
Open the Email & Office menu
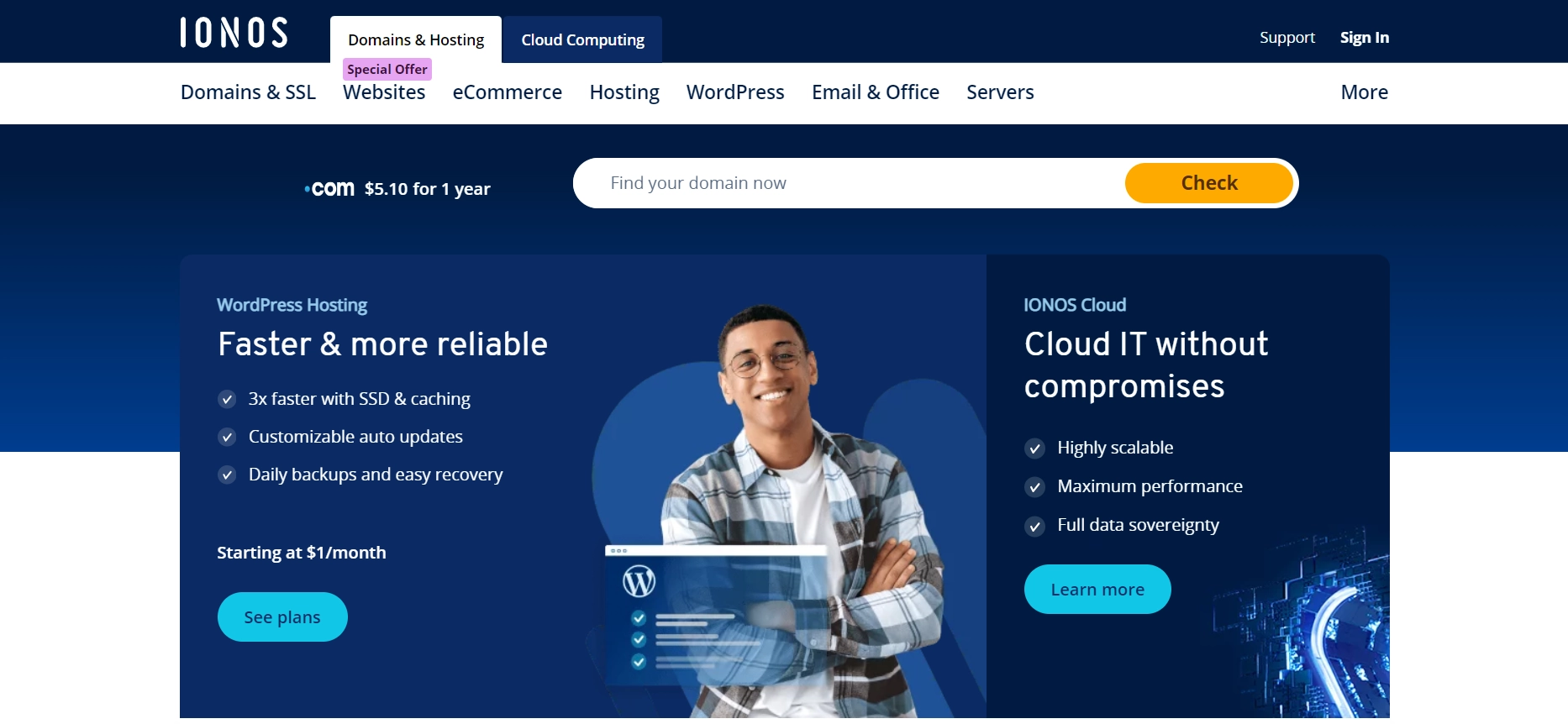coord(876,92)
